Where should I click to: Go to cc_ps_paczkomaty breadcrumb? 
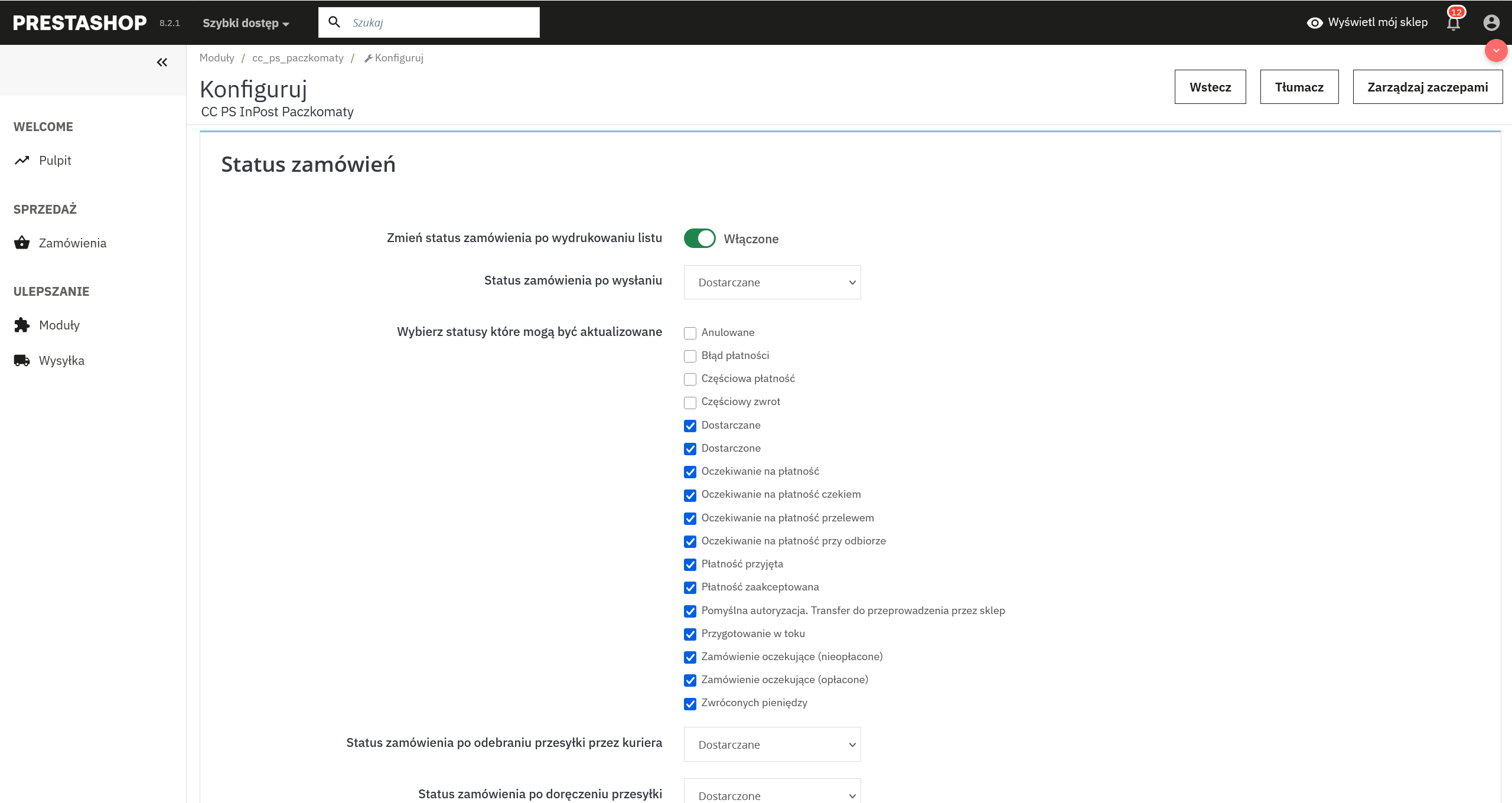298,58
